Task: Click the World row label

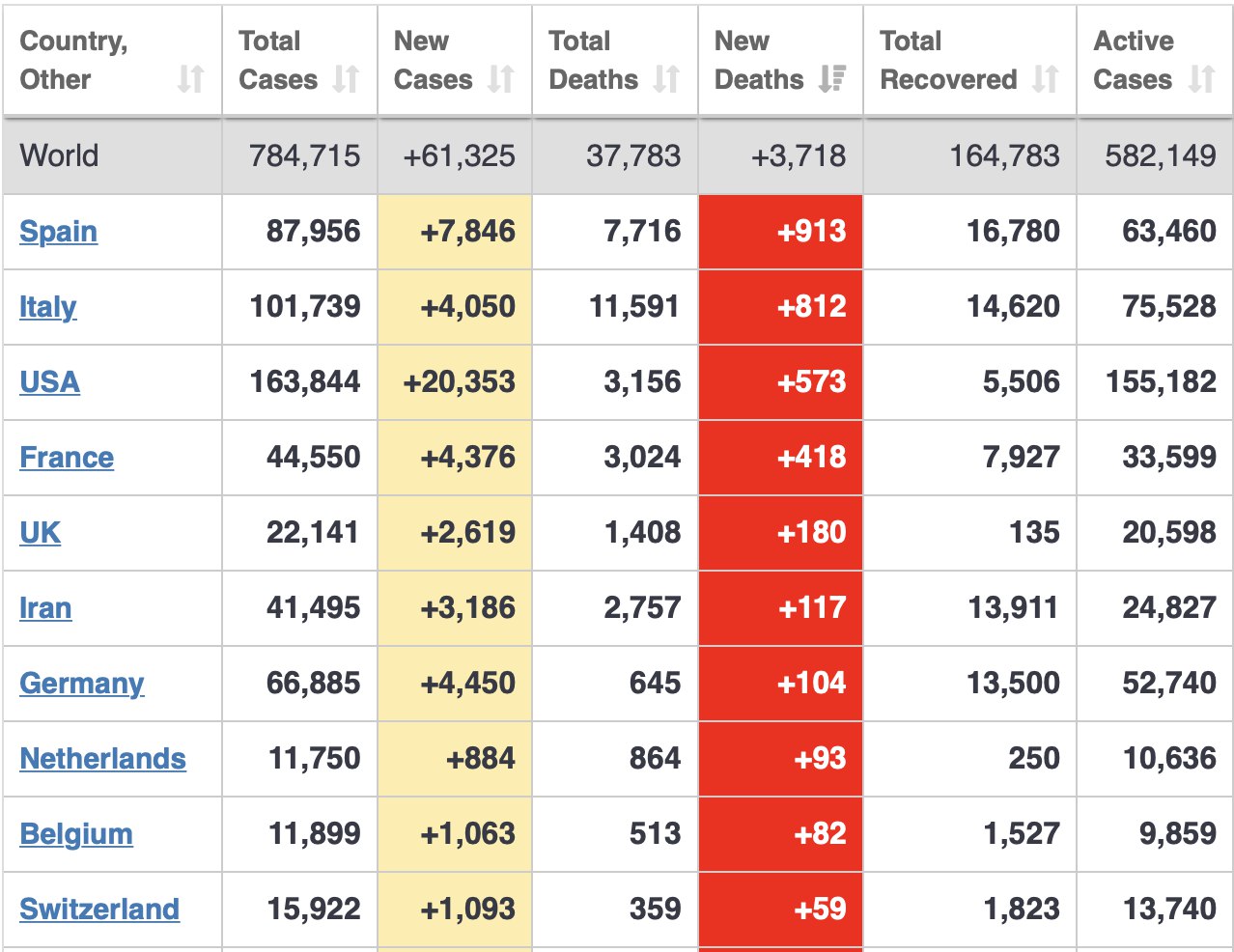Action: pos(59,155)
